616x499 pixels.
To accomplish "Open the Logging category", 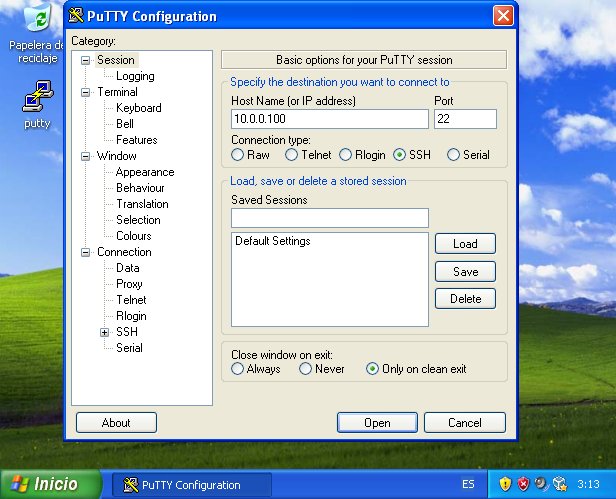I will 135,76.
